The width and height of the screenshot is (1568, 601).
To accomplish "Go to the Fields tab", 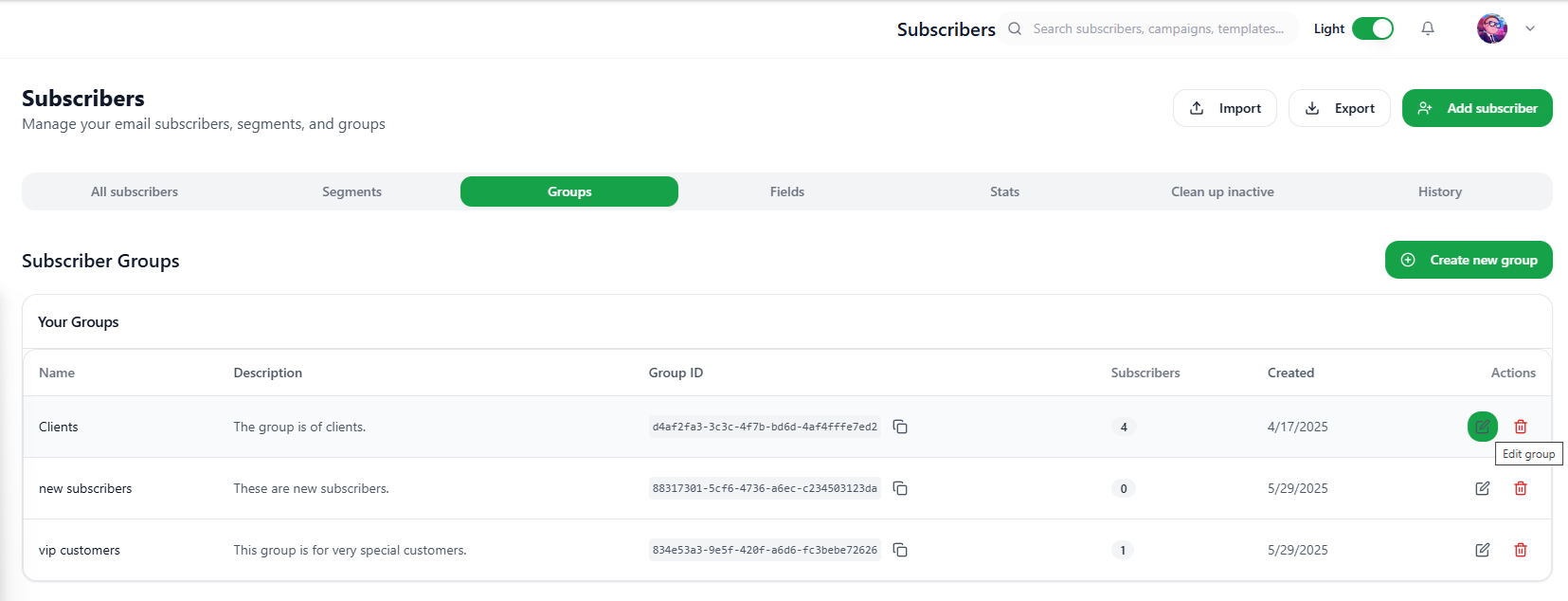I will 787,191.
